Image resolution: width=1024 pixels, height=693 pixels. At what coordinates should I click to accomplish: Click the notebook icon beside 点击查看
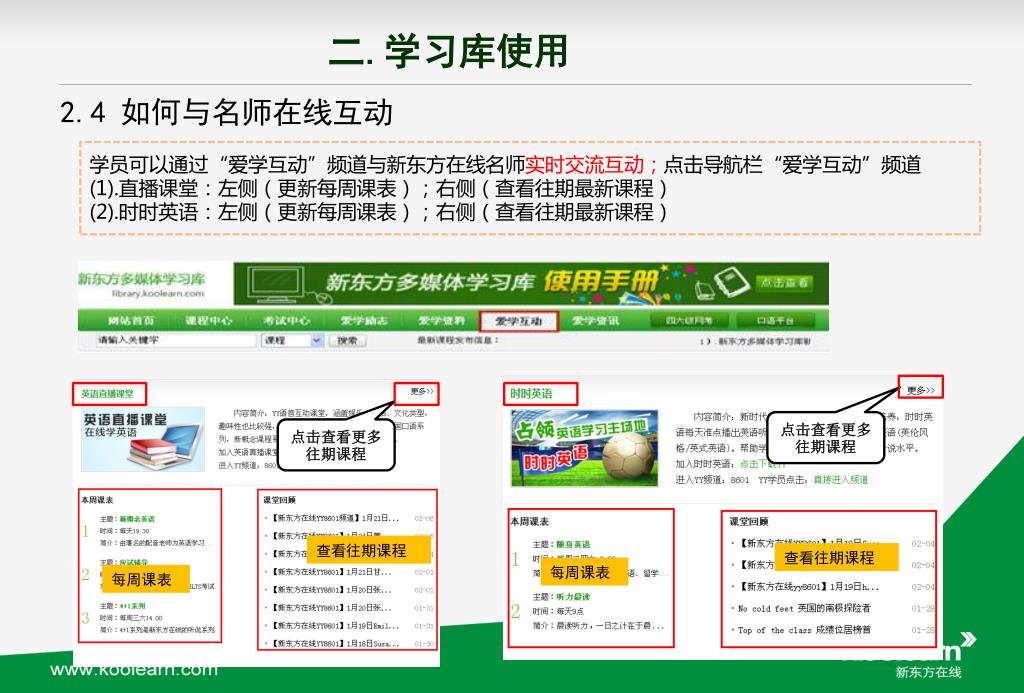733,283
